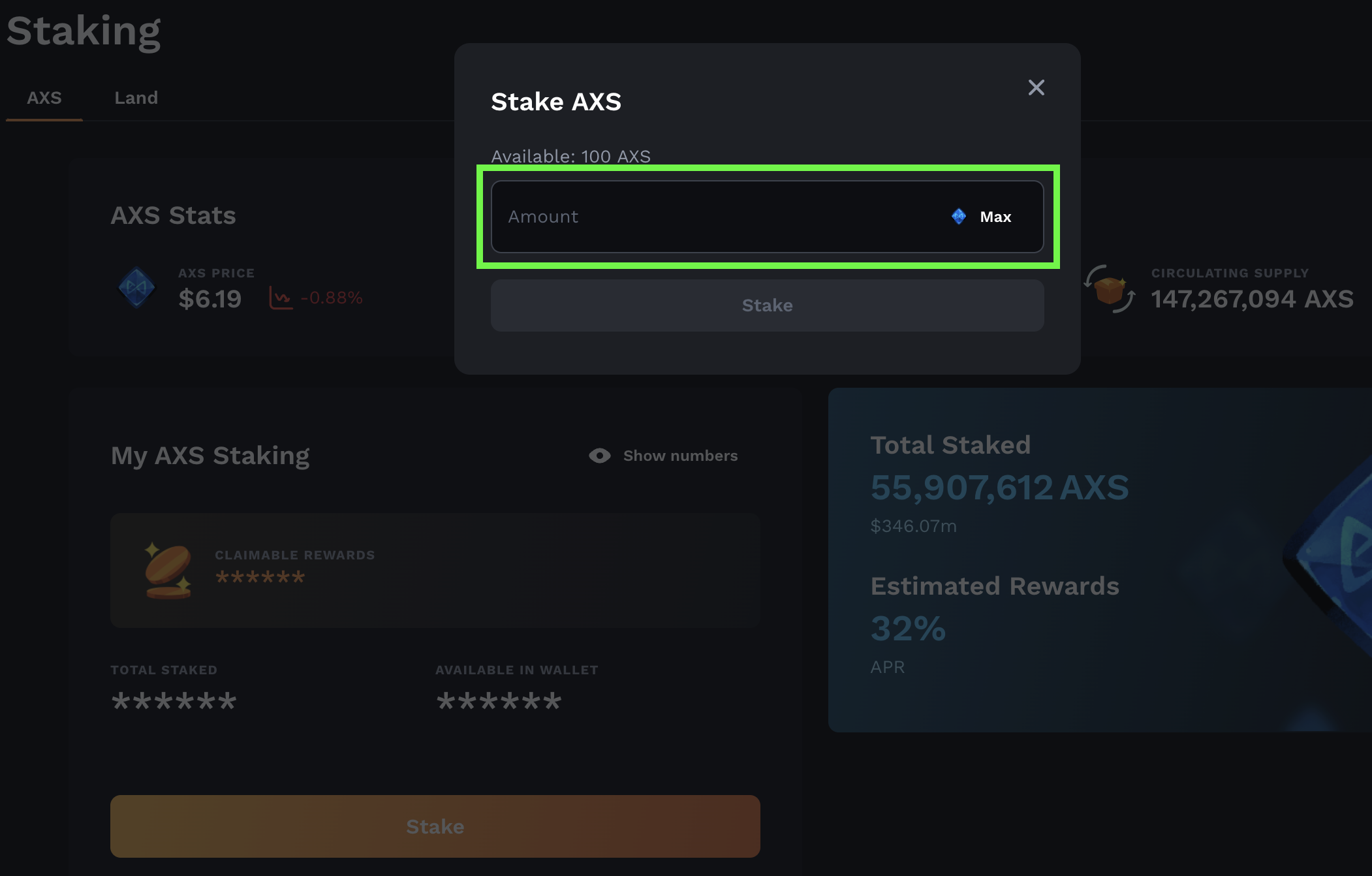Click the AXS price gem icon
The height and width of the screenshot is (876, 1372).
pos(136,287)
